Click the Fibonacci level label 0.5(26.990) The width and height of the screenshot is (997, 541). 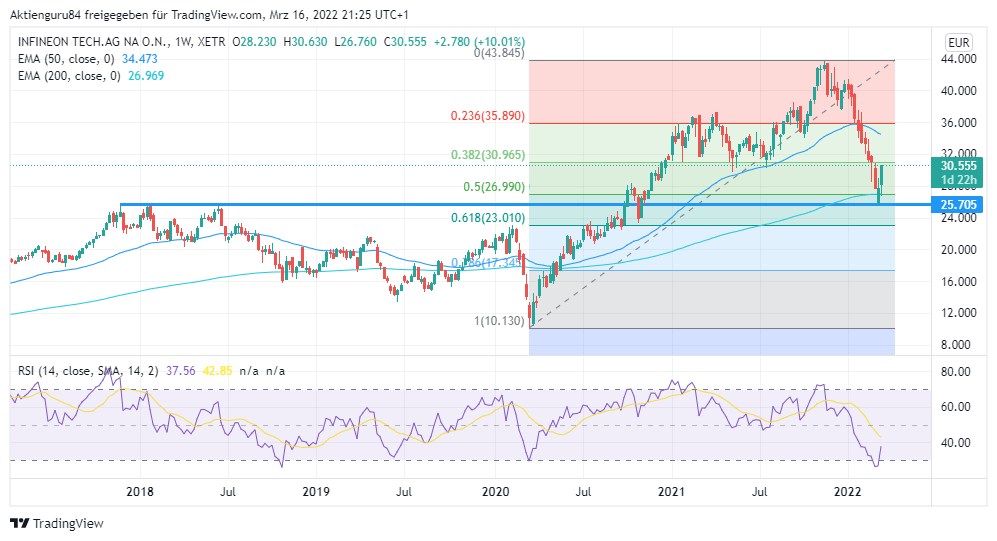[x=494, y=187]
